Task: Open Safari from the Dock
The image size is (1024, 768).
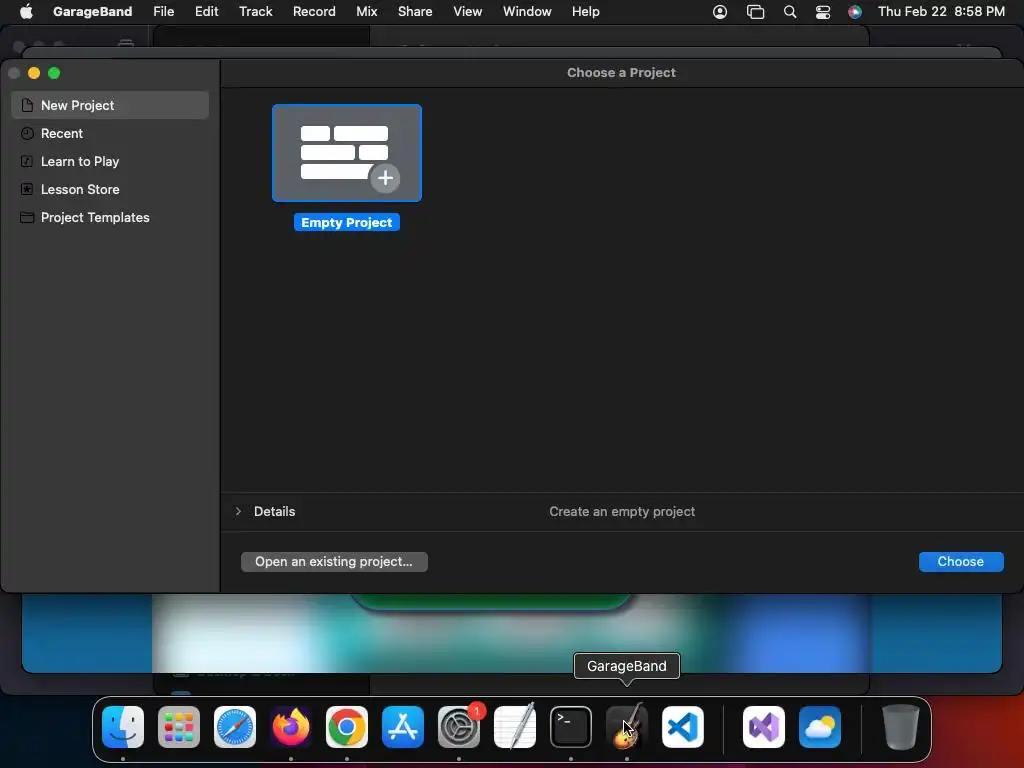Action: pos(235,727)
